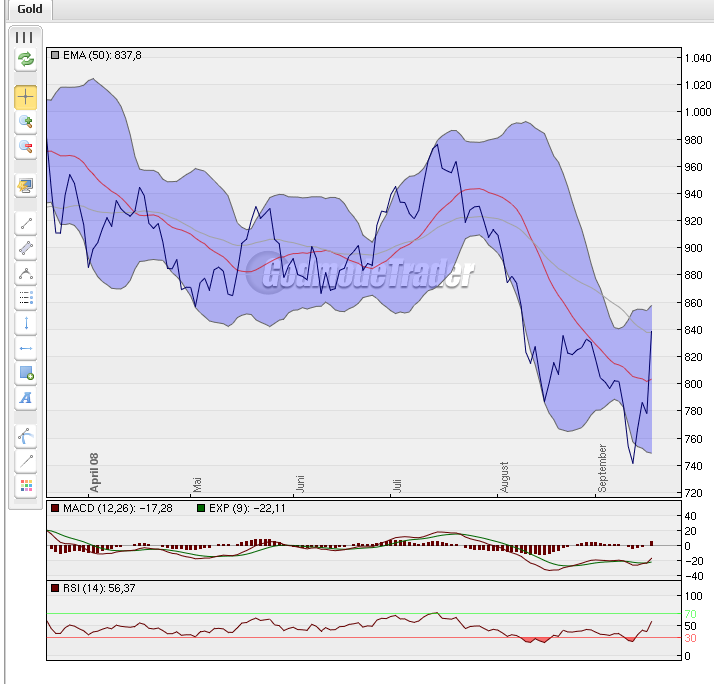Click the EMA (50) gray legend square
This screenshot has height=684, width=714.
tap(55, 56)
